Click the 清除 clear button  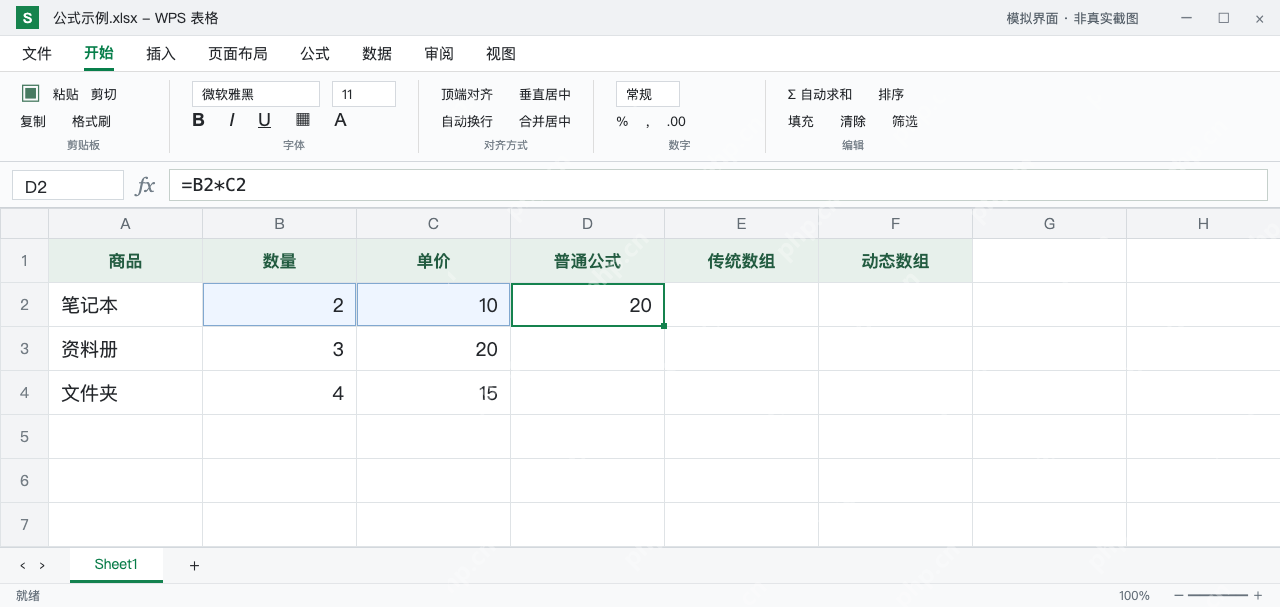(853, 122)
